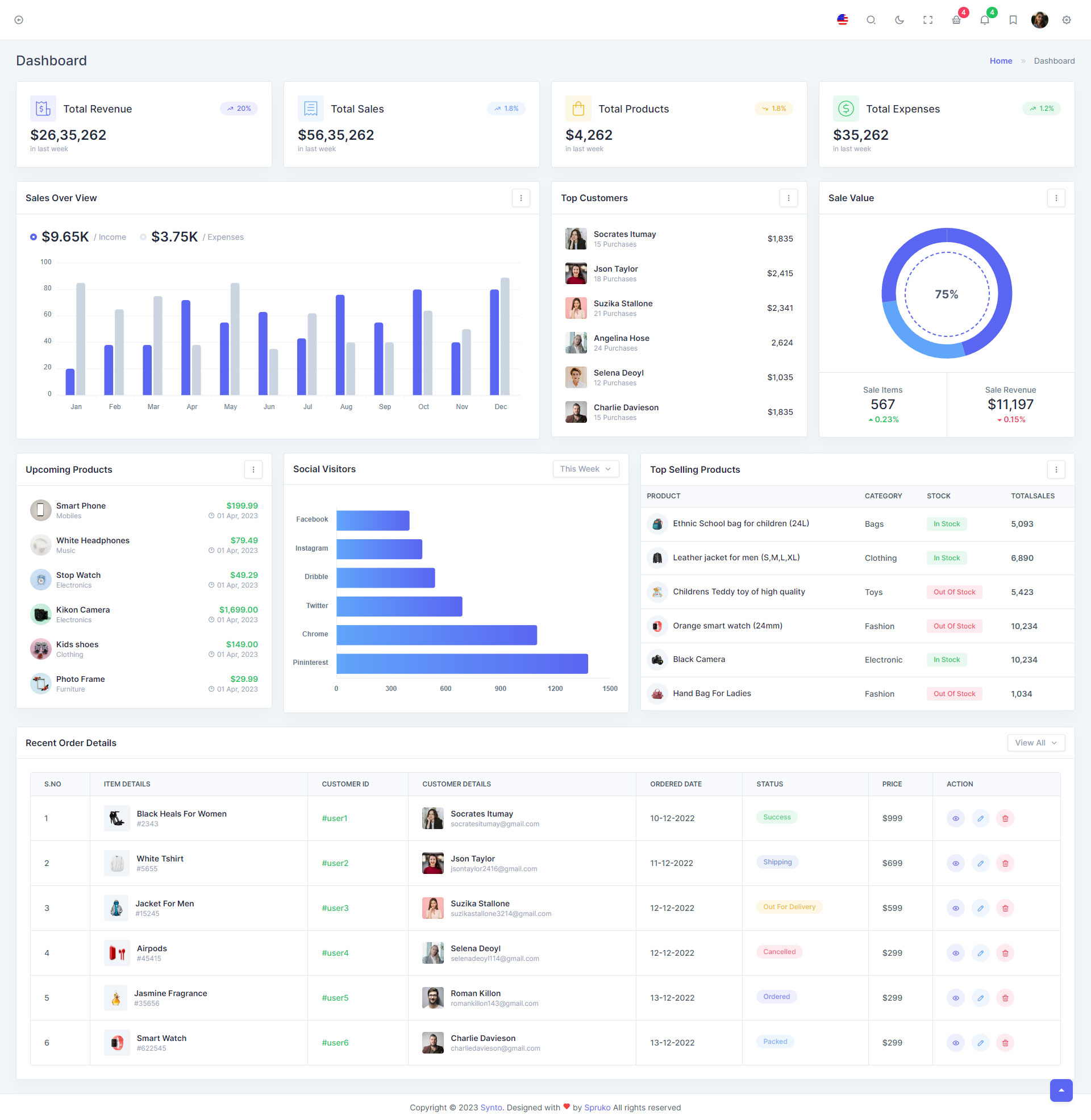Open settings gear in top right
Screen dimensions: 1091x1120
pos(1066,20)
